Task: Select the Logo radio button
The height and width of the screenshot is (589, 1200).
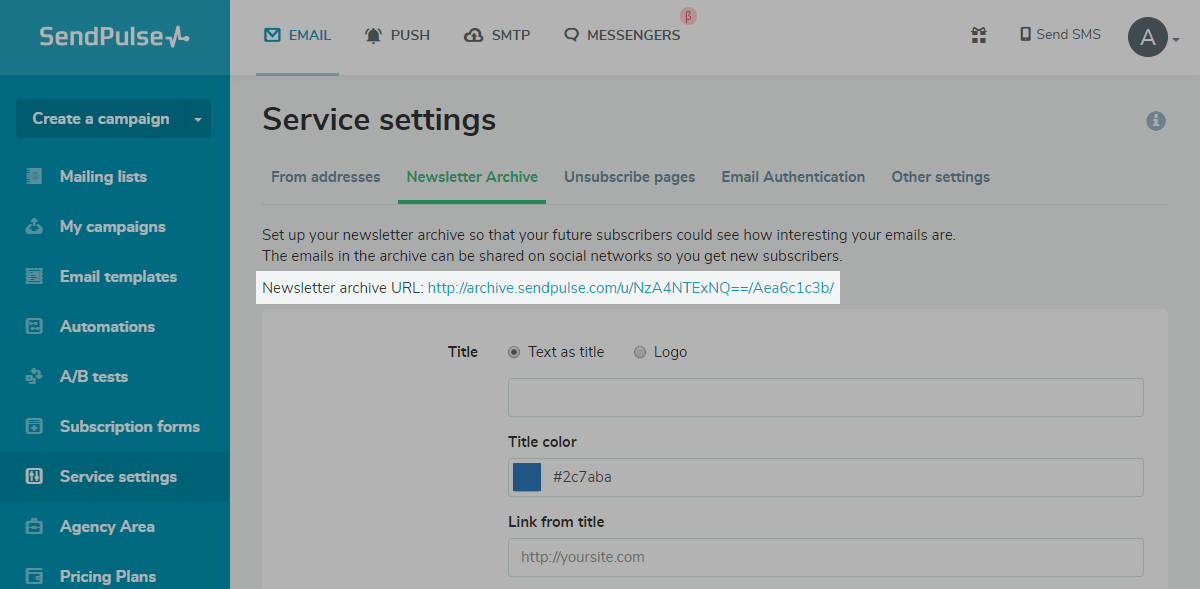Action: [x=640, y=352]
